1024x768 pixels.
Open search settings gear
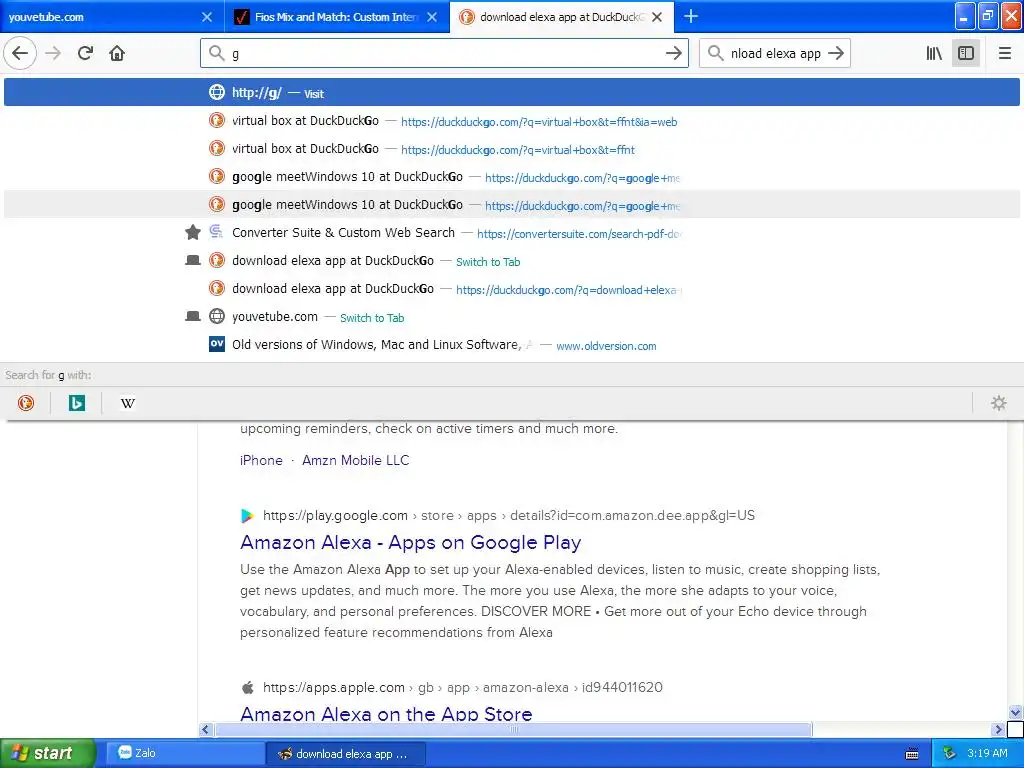[x=999, y=403]
